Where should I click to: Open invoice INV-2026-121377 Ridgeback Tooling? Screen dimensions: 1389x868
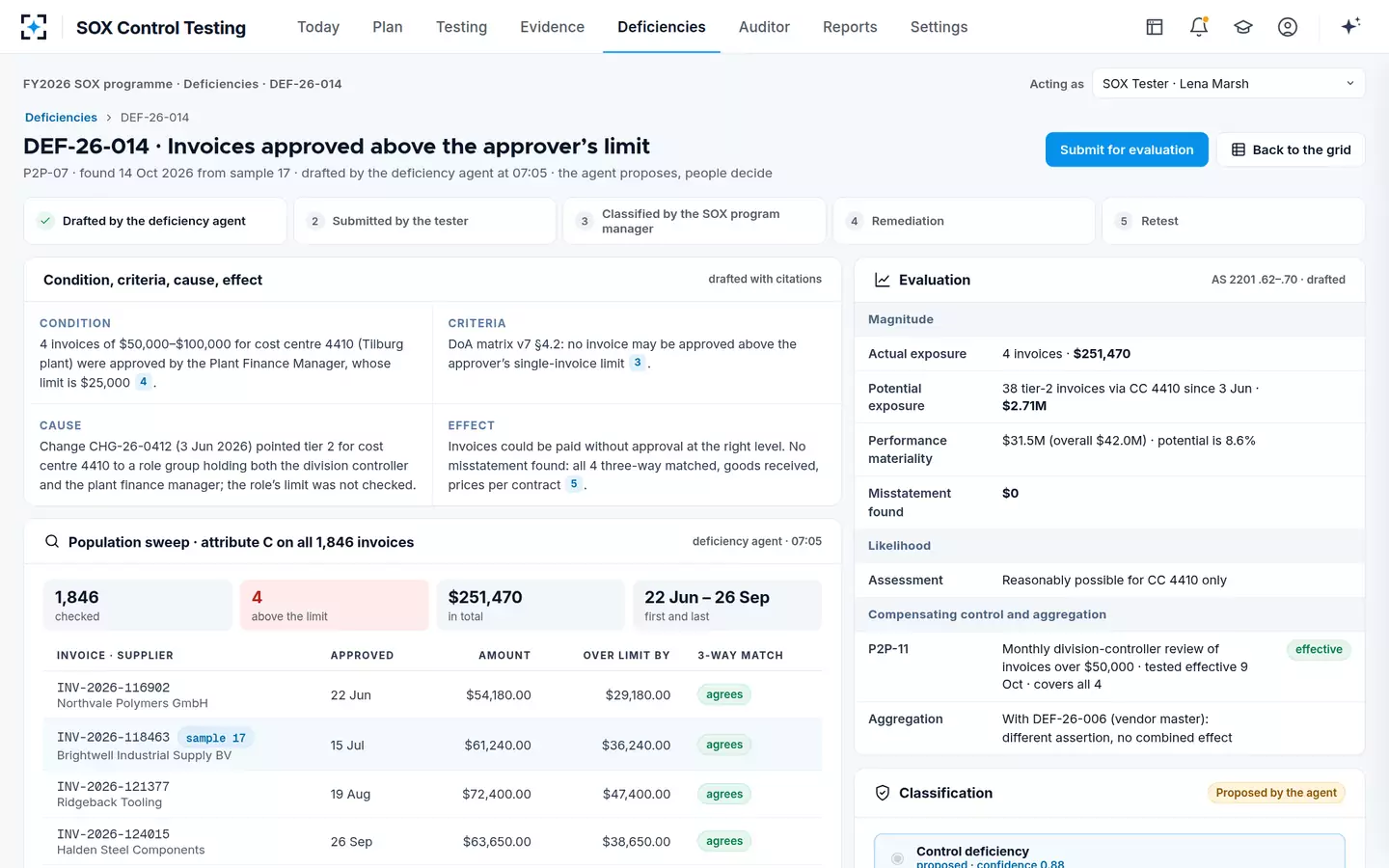432,794
